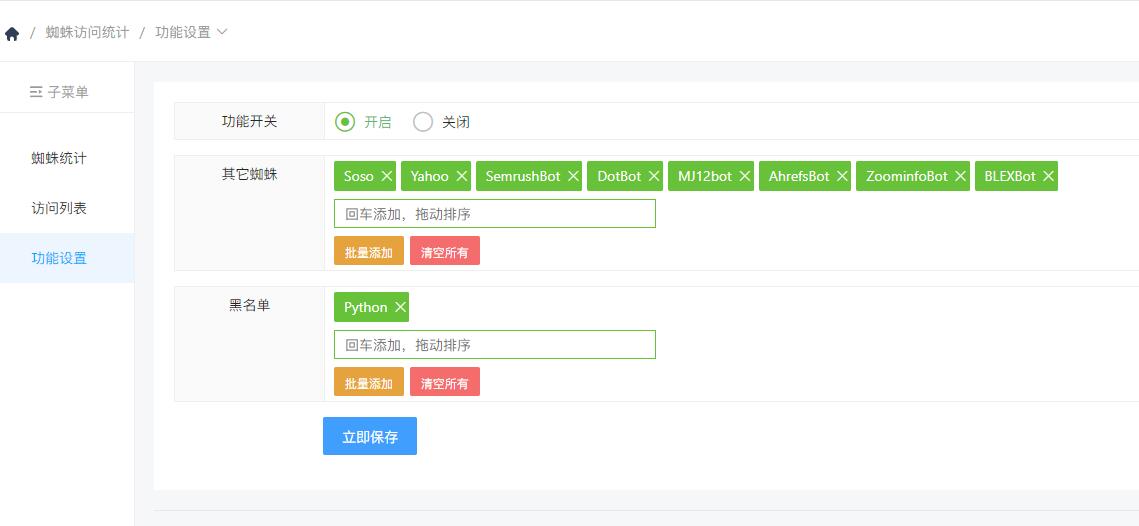
Task: Click the ZoominfoBot tag label
Action: (x=907, y=177)
